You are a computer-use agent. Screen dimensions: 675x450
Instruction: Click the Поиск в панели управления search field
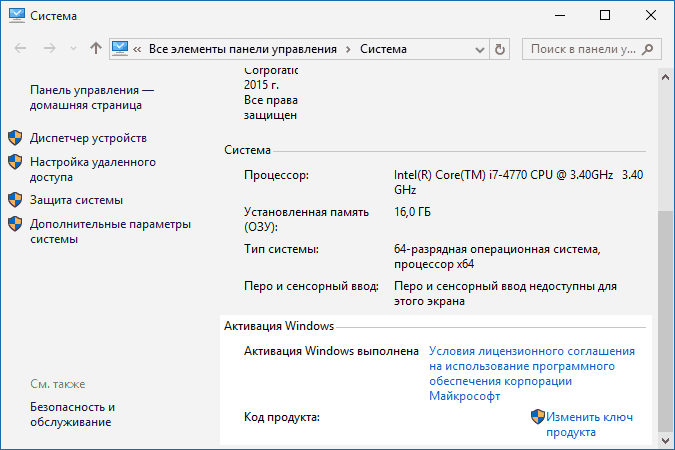[x=583, y=48]
